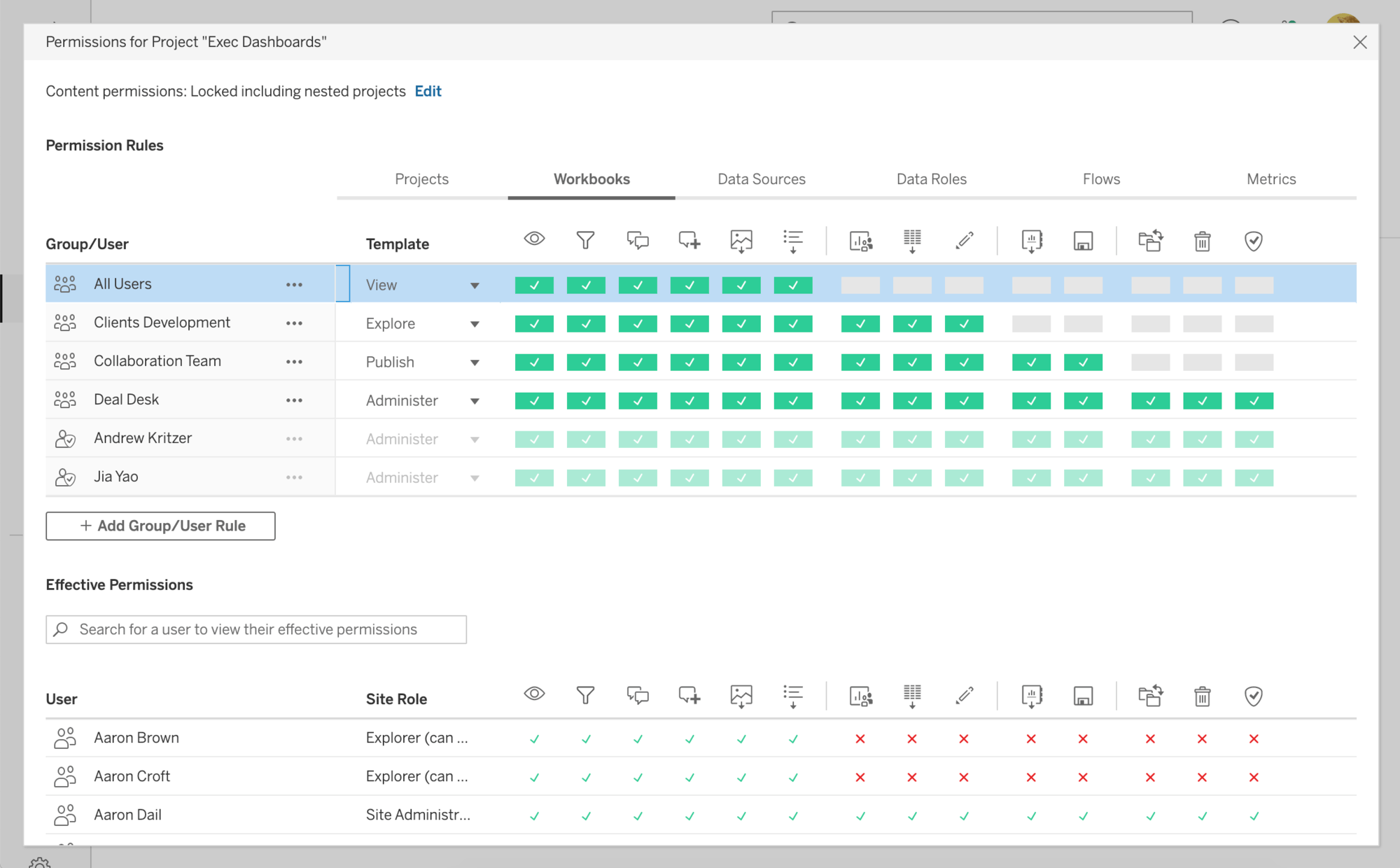Click the Filter capability funnel icon in Permission Rules header
This screenshot has width=1400, height=868.
pos(586,240)
